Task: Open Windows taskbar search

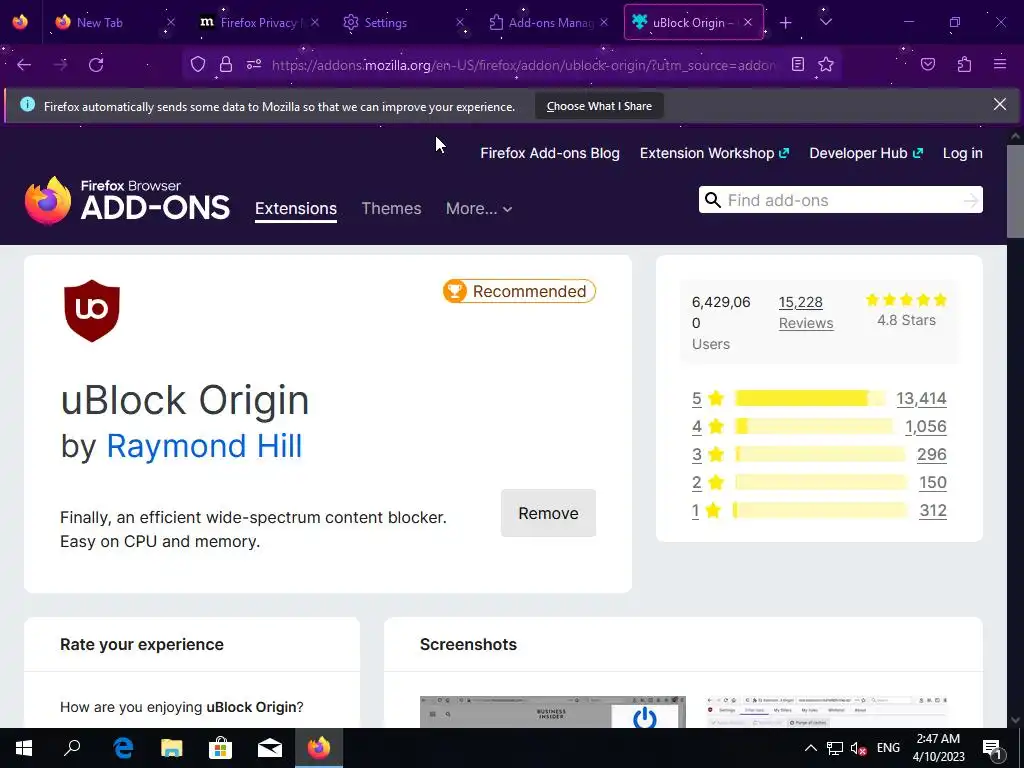Action: tap(72, 748)
